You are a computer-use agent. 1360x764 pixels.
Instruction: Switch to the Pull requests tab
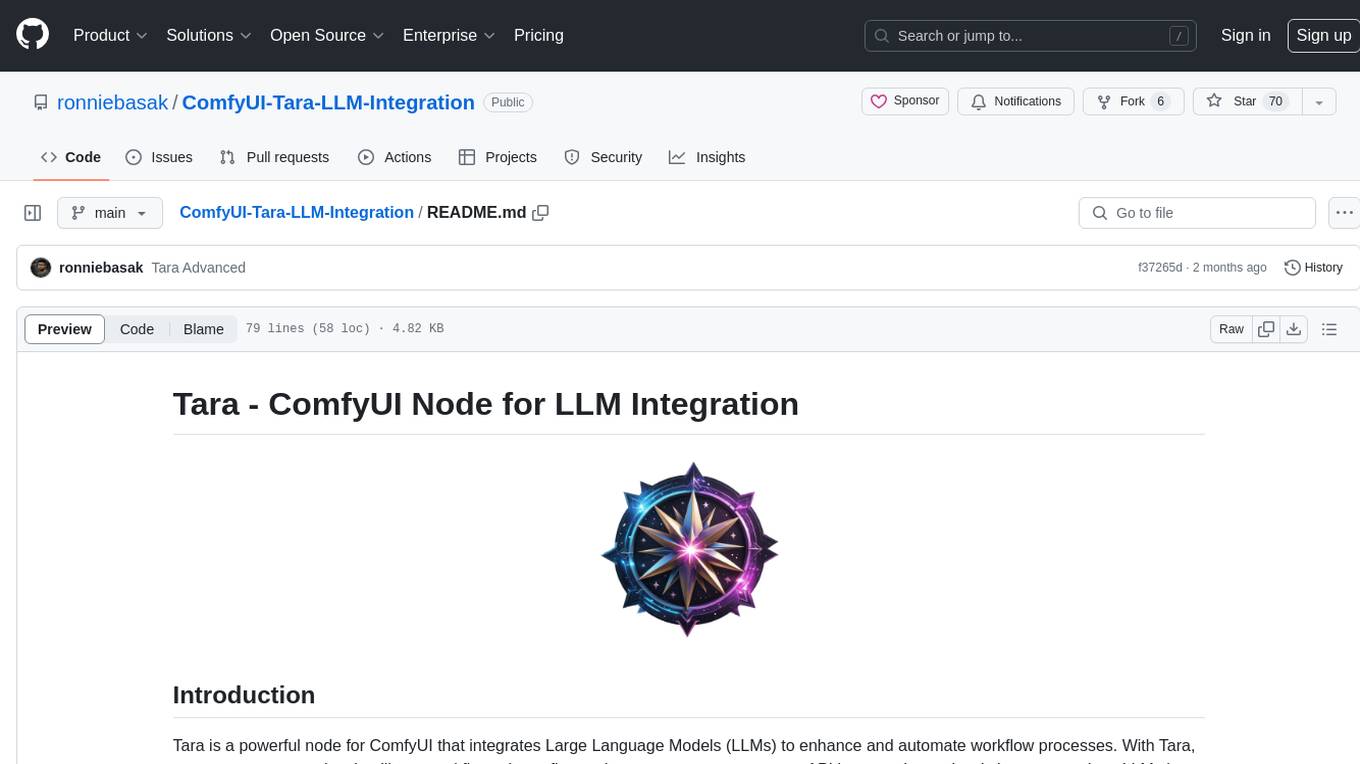click(274, 157)
